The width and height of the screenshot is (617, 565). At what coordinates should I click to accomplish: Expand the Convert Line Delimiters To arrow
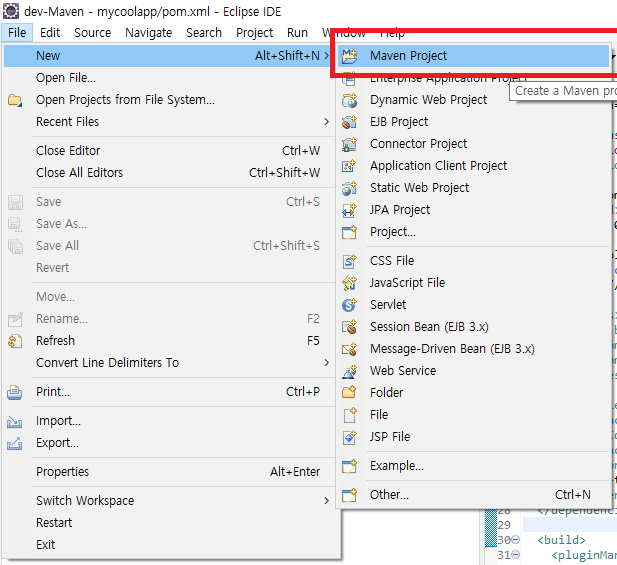[327, 363]
